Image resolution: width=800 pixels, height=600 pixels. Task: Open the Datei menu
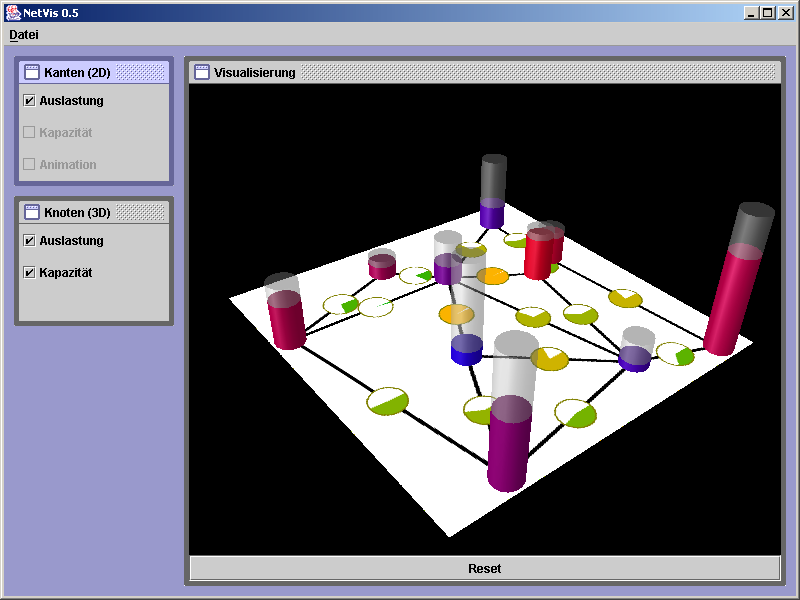tap(24, 35)
